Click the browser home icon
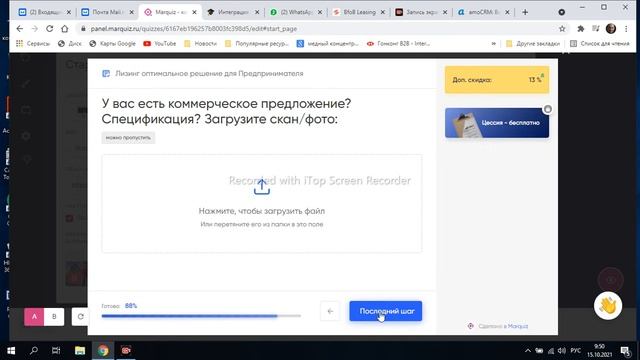Viewport: 640px width, 360px height. pos(64,29)
